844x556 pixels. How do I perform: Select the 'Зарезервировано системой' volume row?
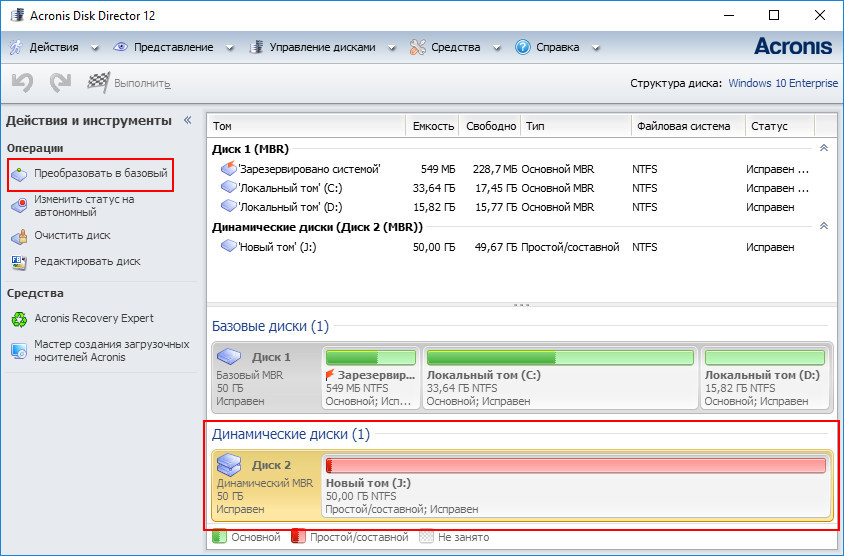521,169
